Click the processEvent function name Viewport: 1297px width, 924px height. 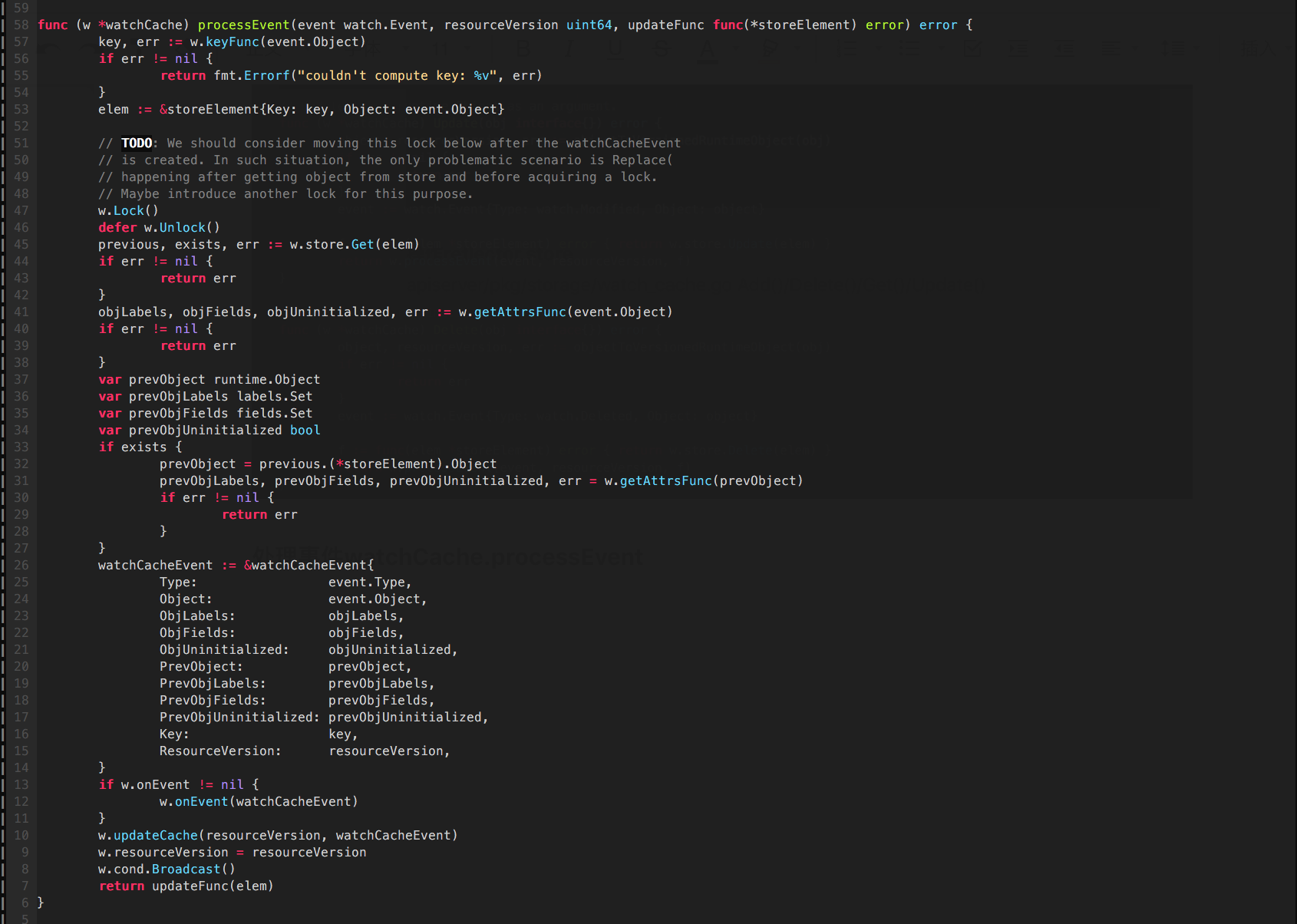pos(243,25)
